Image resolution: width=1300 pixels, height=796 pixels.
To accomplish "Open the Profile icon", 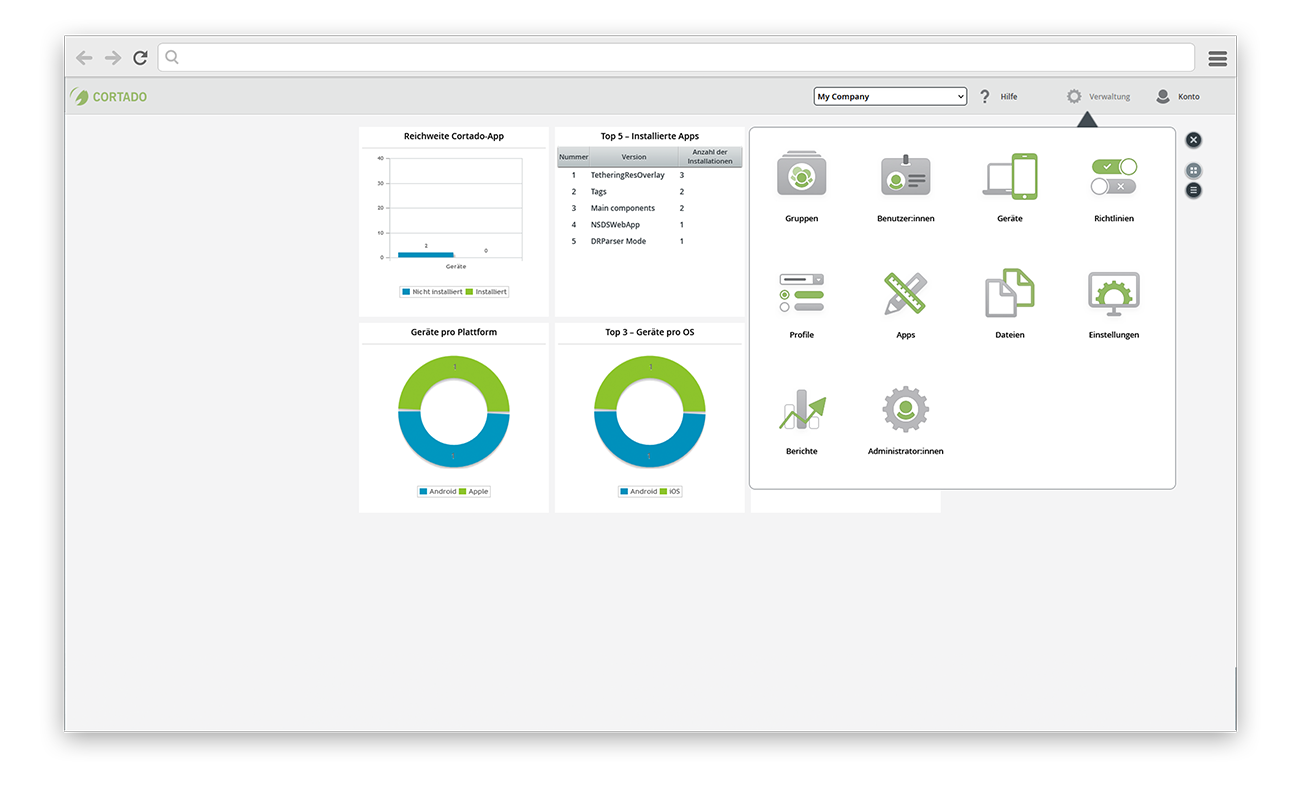I will pos(801,293).
